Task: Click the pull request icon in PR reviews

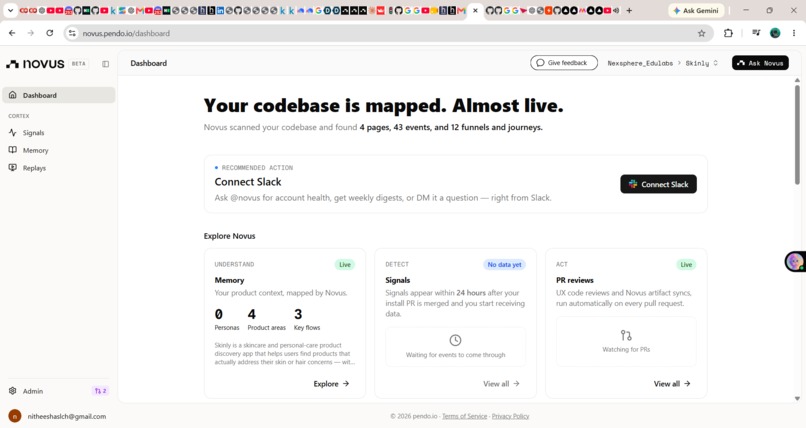Action: 626,335
